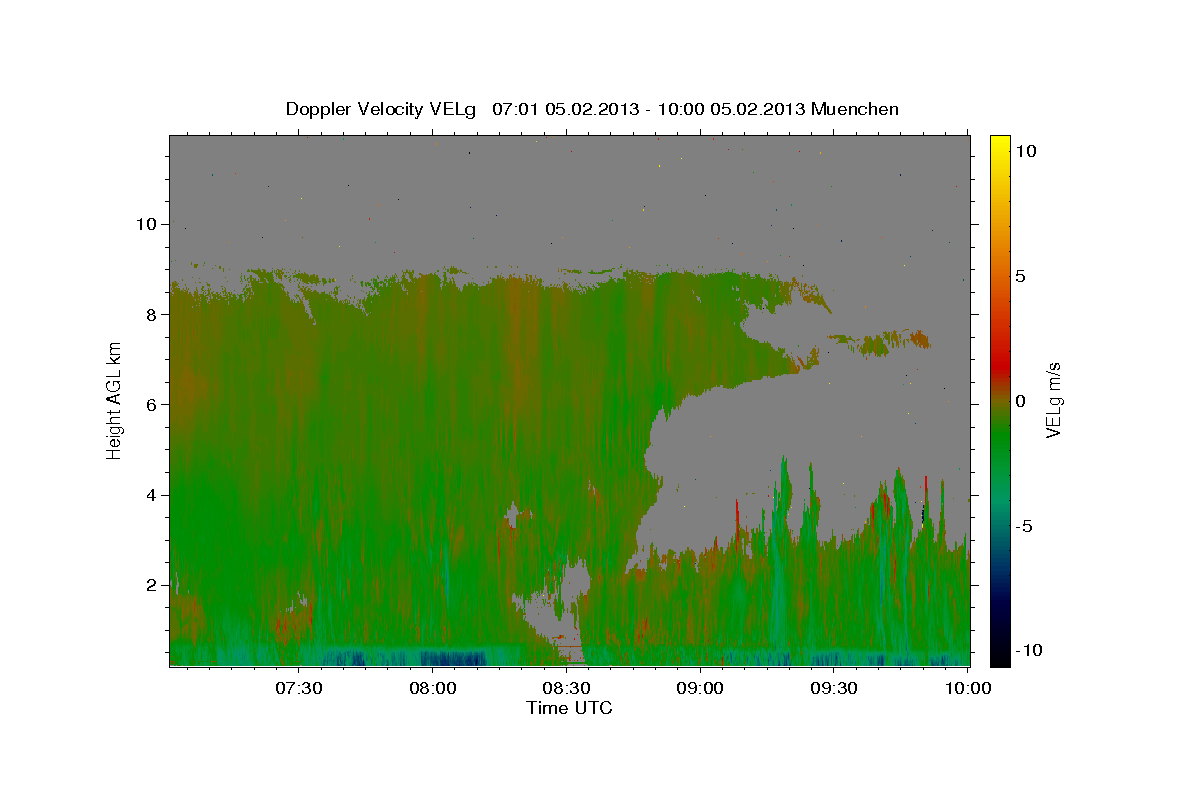The height and width of the screenshot is (800, 1200).
Task: Click the height axis label '10'
Action: tap(147, 224)
